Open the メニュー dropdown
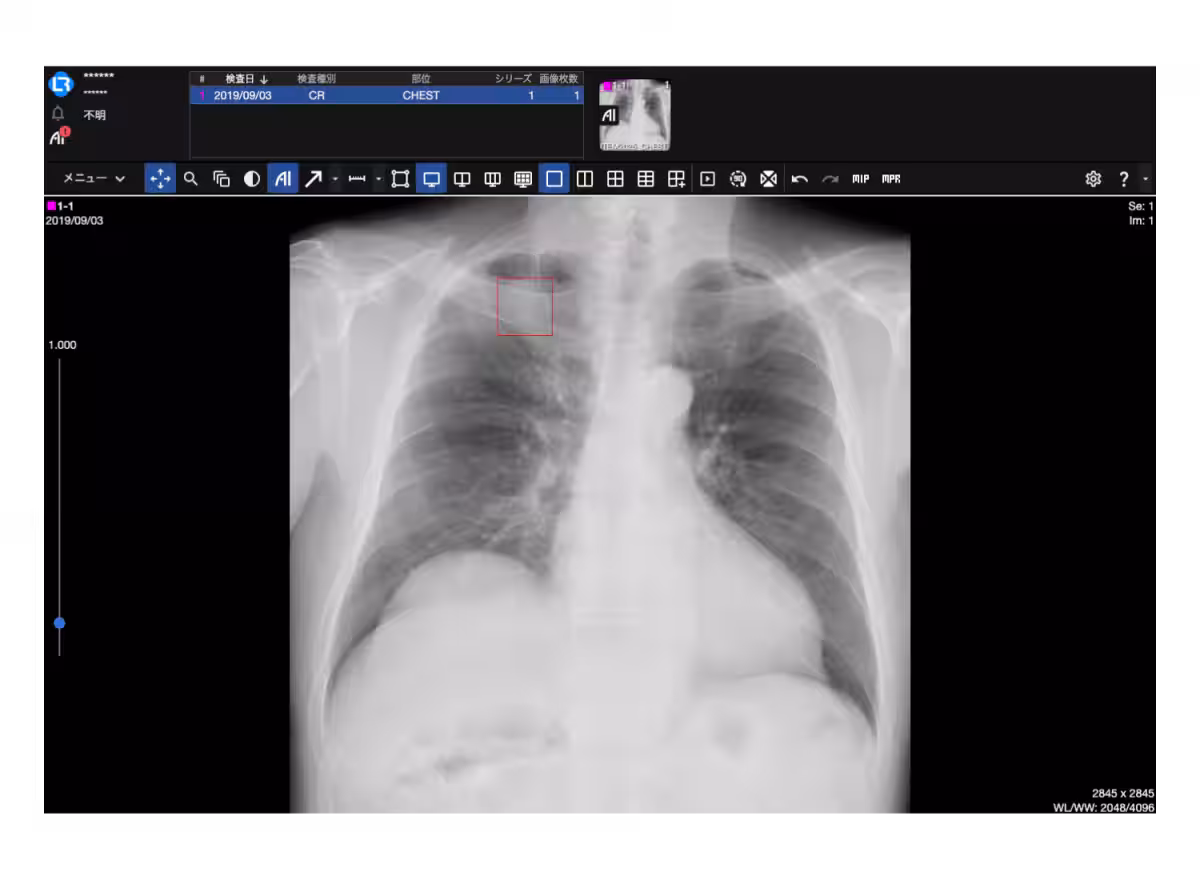Viewport: 1200px width, 880px height. click(x=94, y=179)
